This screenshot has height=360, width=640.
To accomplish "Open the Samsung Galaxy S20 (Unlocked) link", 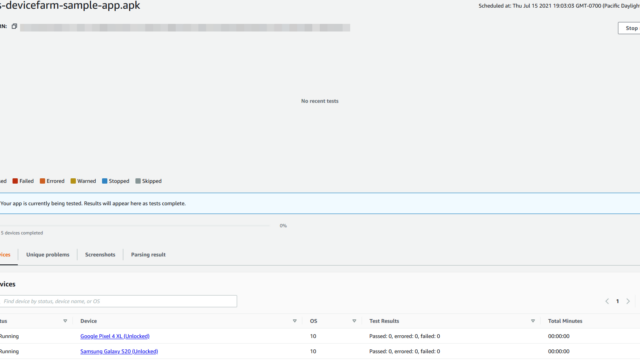I will click(x=119, y=351).
